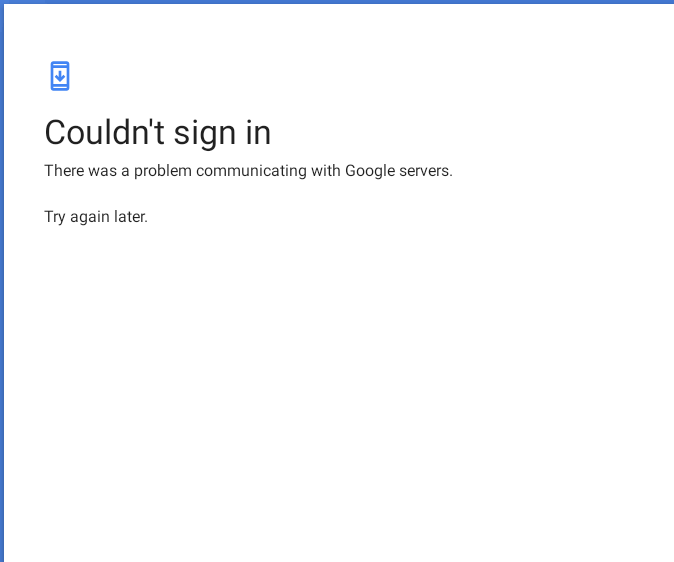Screen dimensions: 674x562
Task: Click the word "with" before Google
Action: [326, 171]
